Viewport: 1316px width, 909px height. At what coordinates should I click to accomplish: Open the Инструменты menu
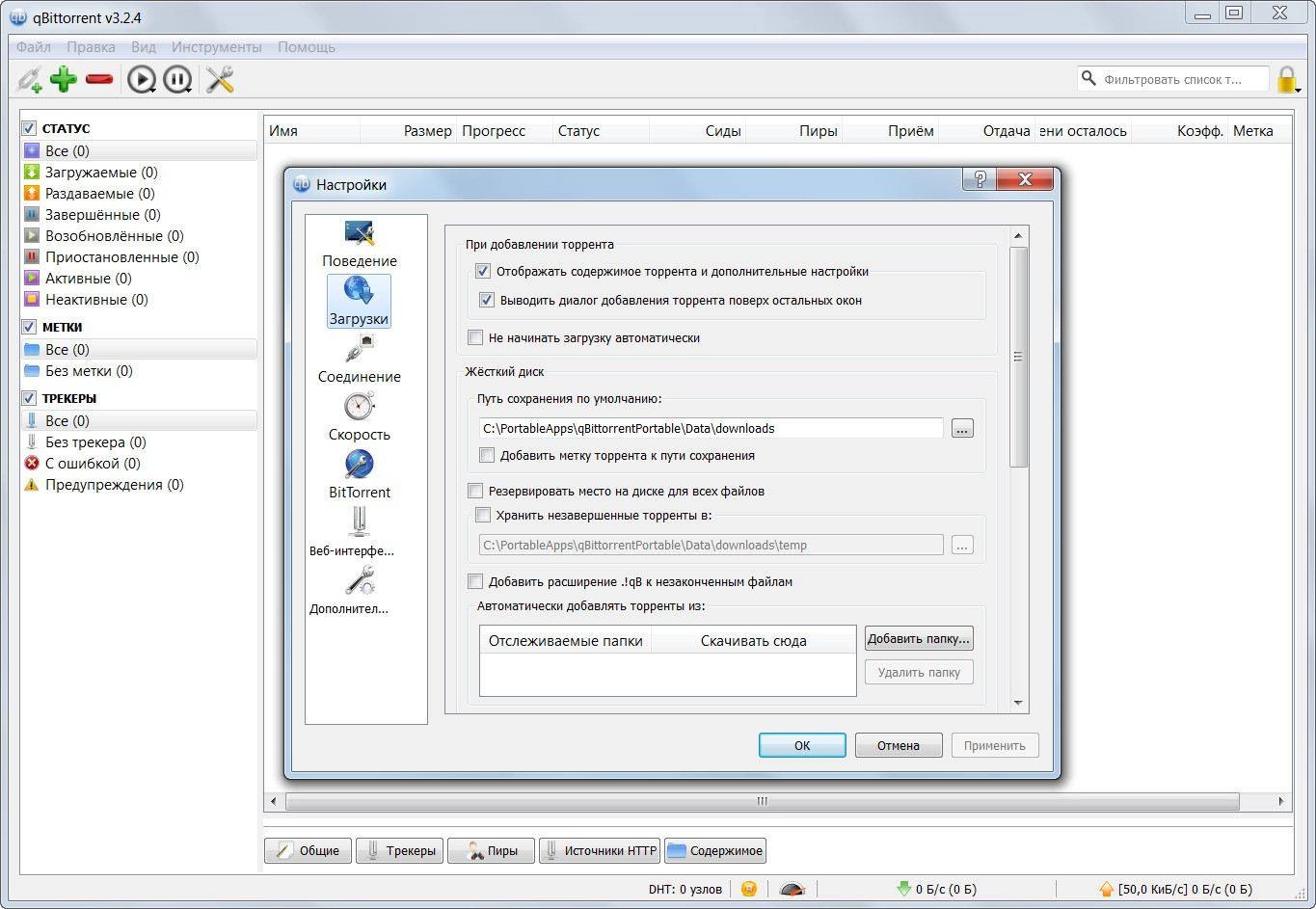coord(217,47)
